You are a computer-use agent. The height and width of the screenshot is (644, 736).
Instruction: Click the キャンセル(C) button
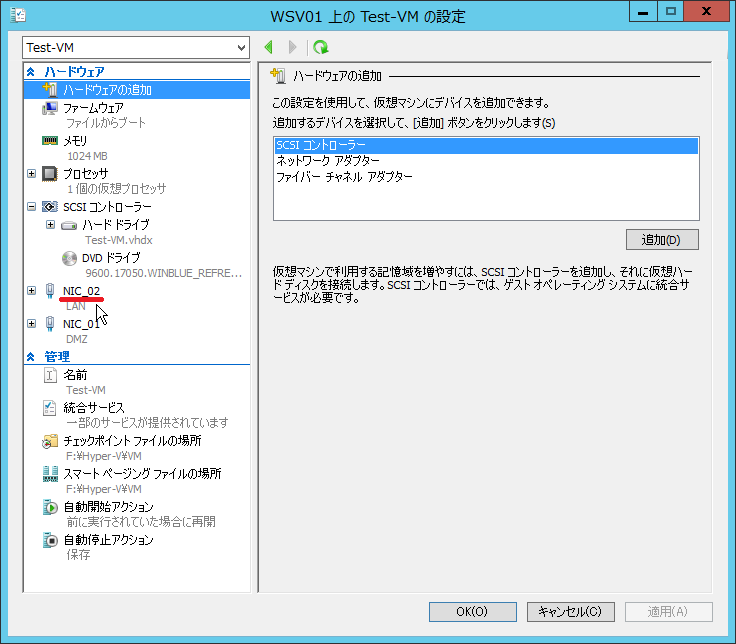[x=570, y=612]
